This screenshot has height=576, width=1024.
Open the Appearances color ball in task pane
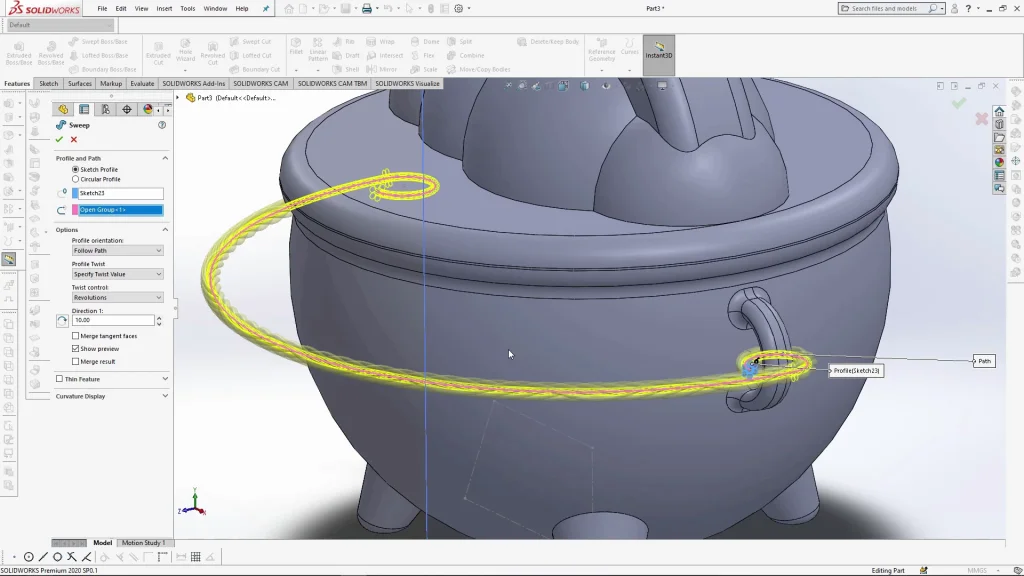click(999, 162)
